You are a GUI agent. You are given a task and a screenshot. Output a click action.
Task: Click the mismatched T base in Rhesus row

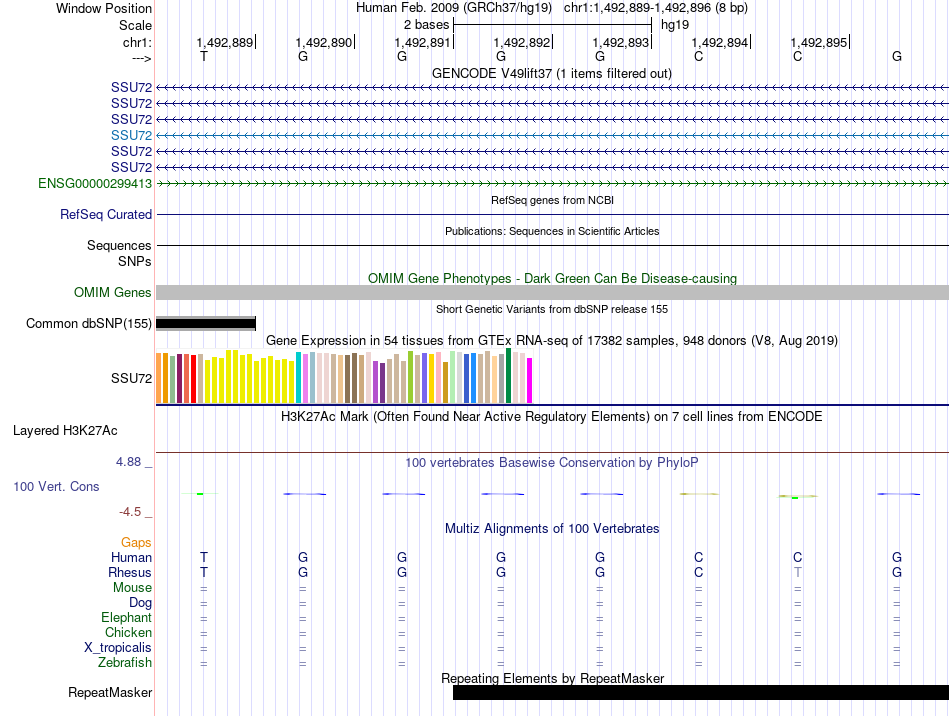[x=797, y=572]
